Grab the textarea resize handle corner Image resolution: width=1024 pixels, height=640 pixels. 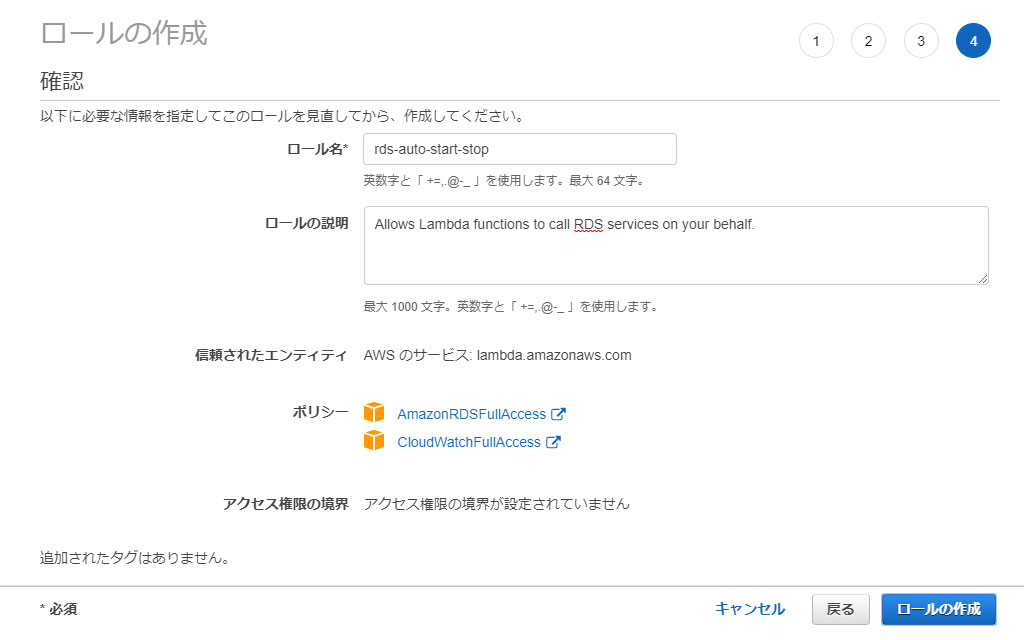click(x=983, y=279)
